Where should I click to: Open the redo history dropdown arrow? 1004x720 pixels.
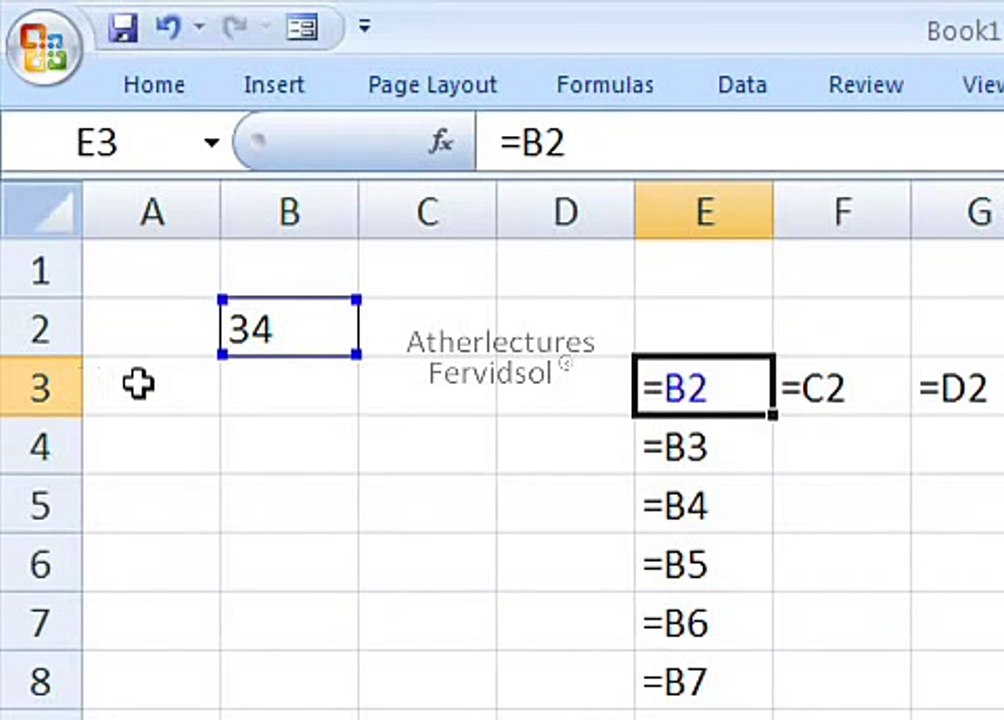click(265, 27)
